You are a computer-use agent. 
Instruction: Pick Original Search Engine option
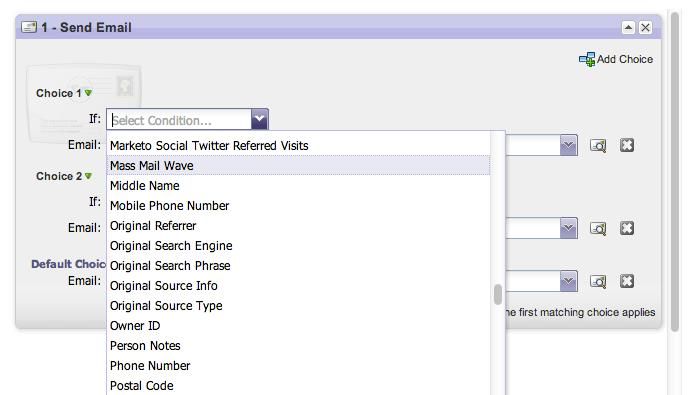[298, 245]
